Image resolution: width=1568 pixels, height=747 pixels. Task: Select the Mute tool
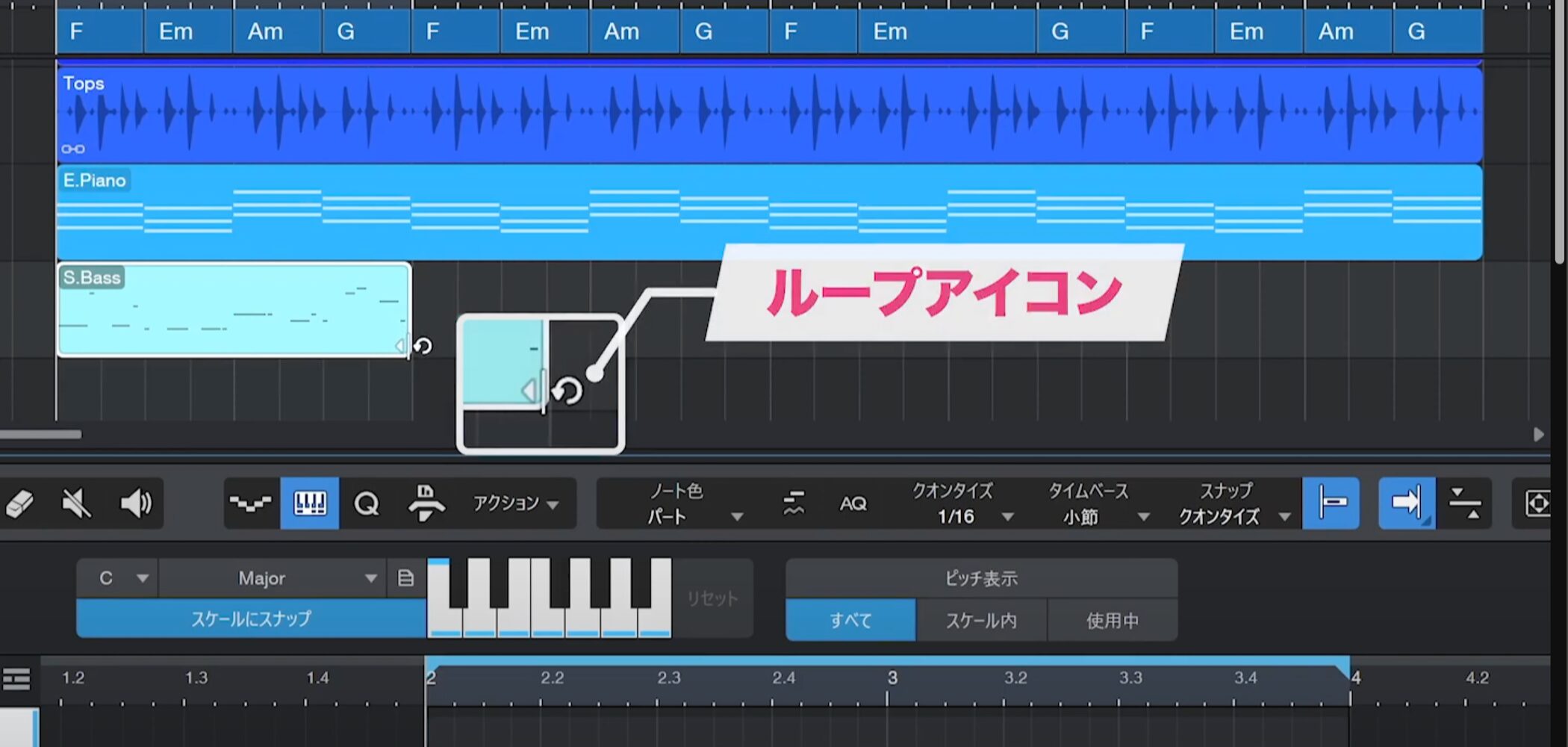click(x=76, y=503)
